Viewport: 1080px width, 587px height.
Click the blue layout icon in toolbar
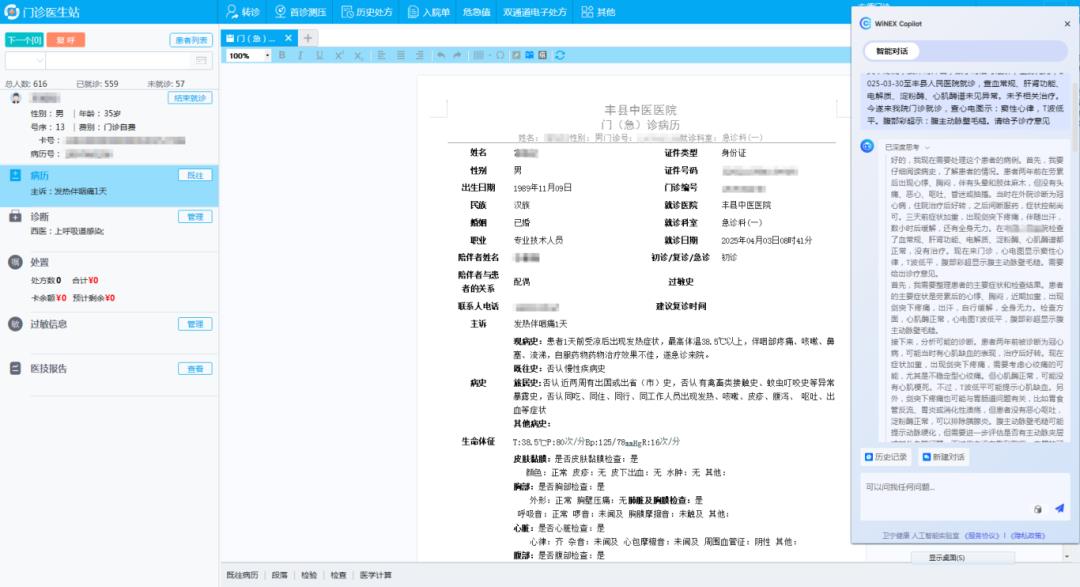pyautogui.click(x=529, y=55)
